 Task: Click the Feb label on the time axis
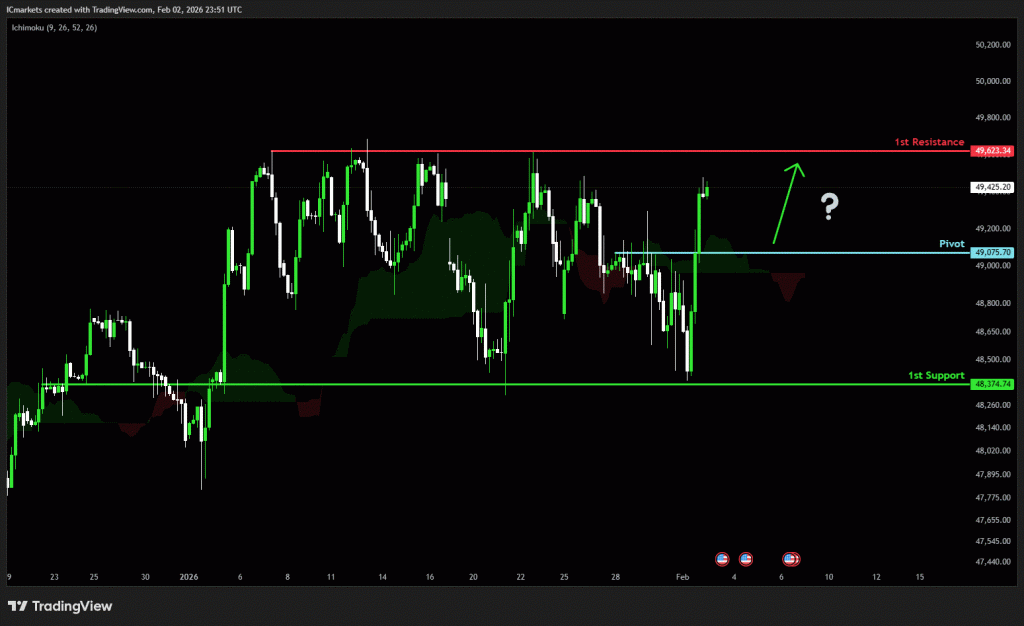click(x=683, y=577)
